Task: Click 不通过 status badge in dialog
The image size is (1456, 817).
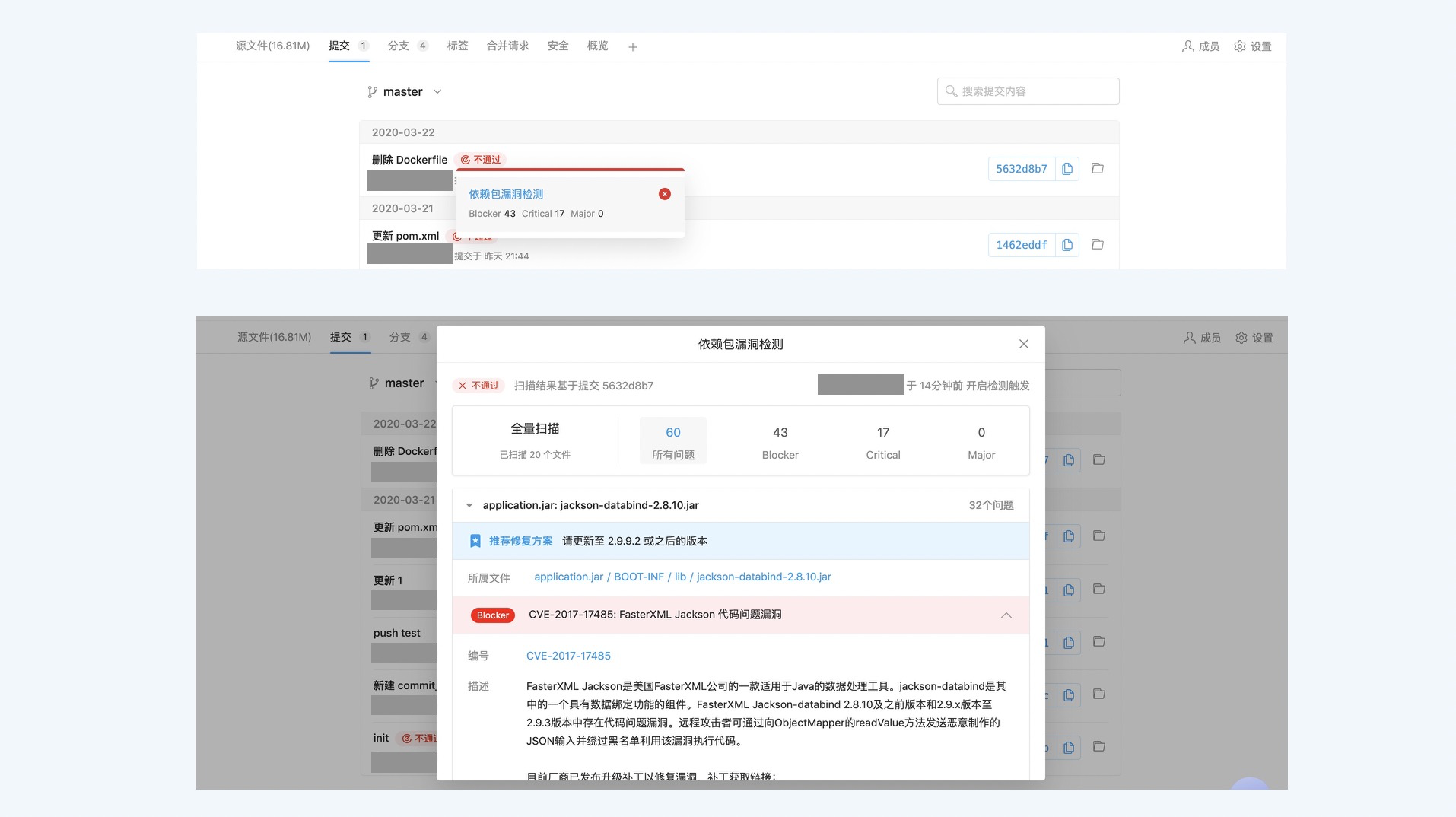Action: point(478,386)
